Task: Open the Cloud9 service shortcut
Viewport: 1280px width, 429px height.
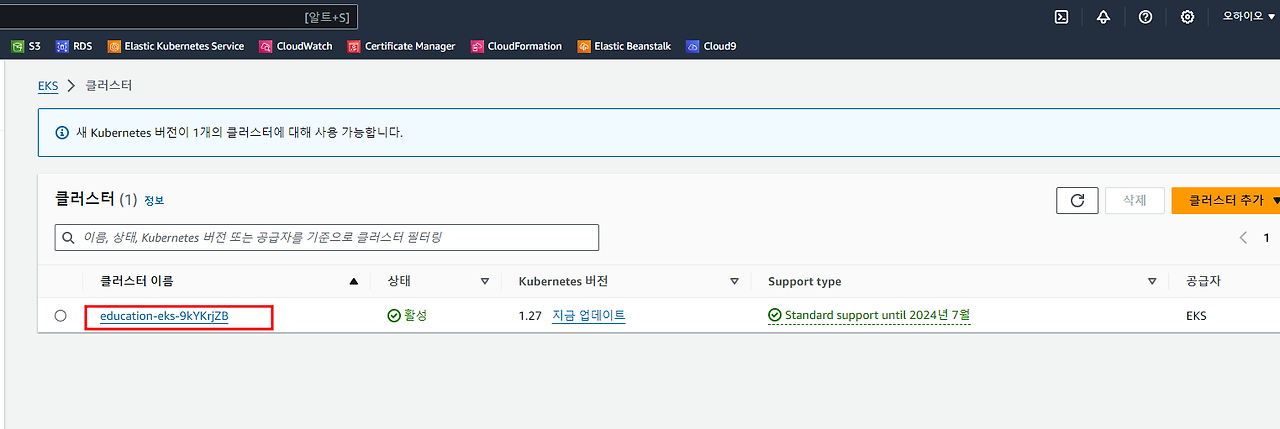Action: (711, 46)
